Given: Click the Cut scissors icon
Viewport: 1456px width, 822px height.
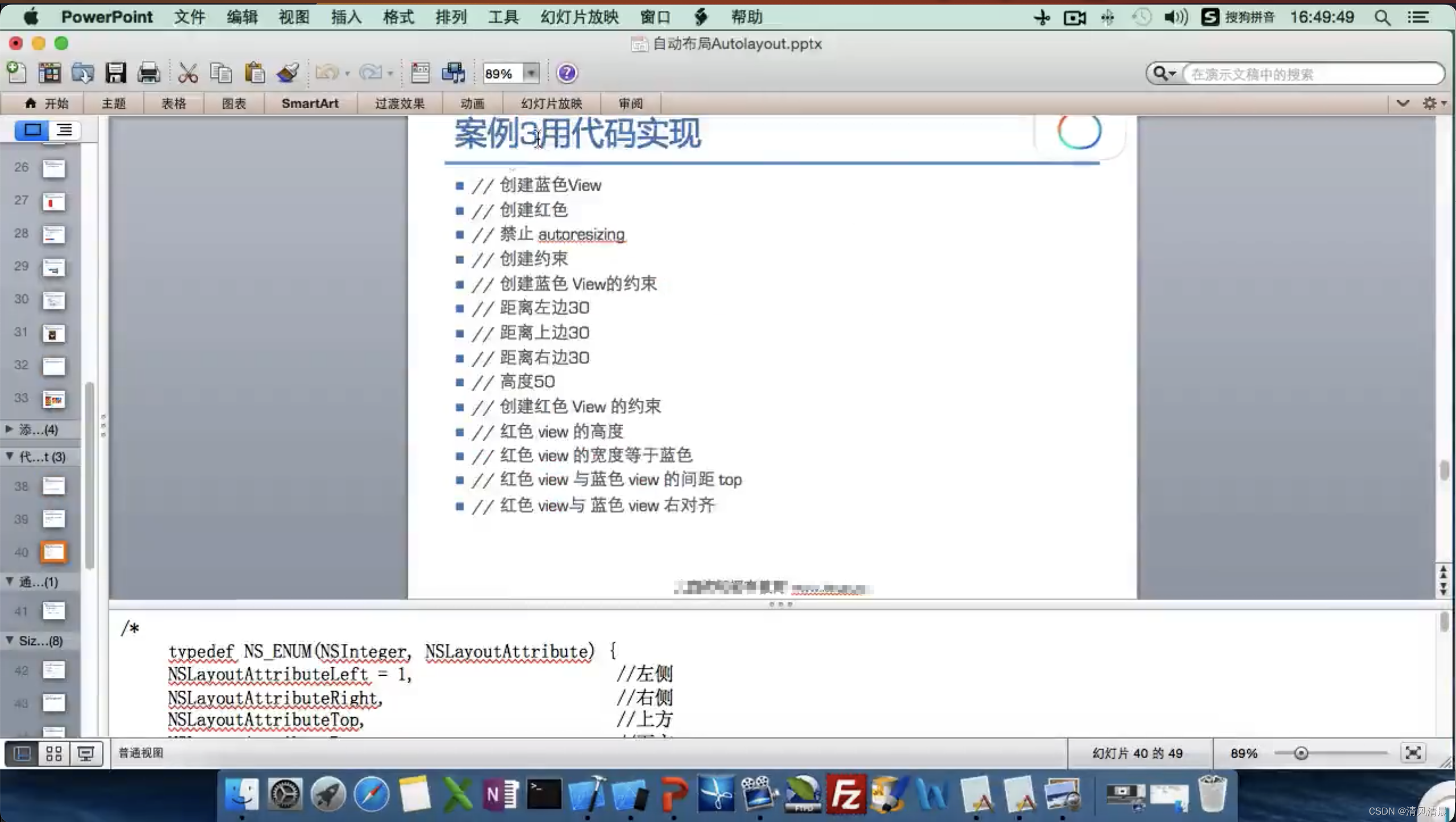Looking at the screenshot, I should coord(187,73).
